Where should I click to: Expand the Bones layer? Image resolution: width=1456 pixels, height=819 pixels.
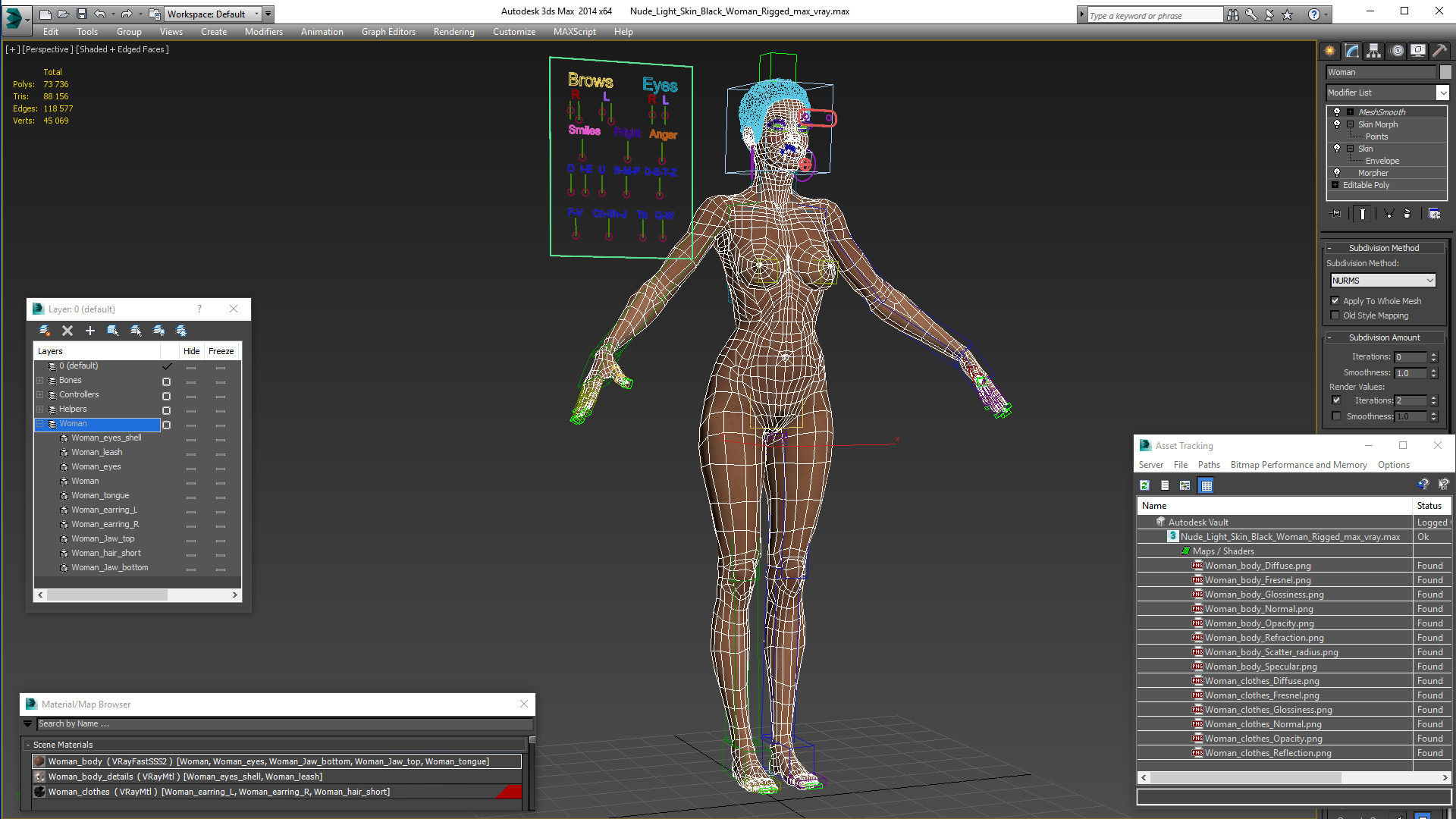40,381
